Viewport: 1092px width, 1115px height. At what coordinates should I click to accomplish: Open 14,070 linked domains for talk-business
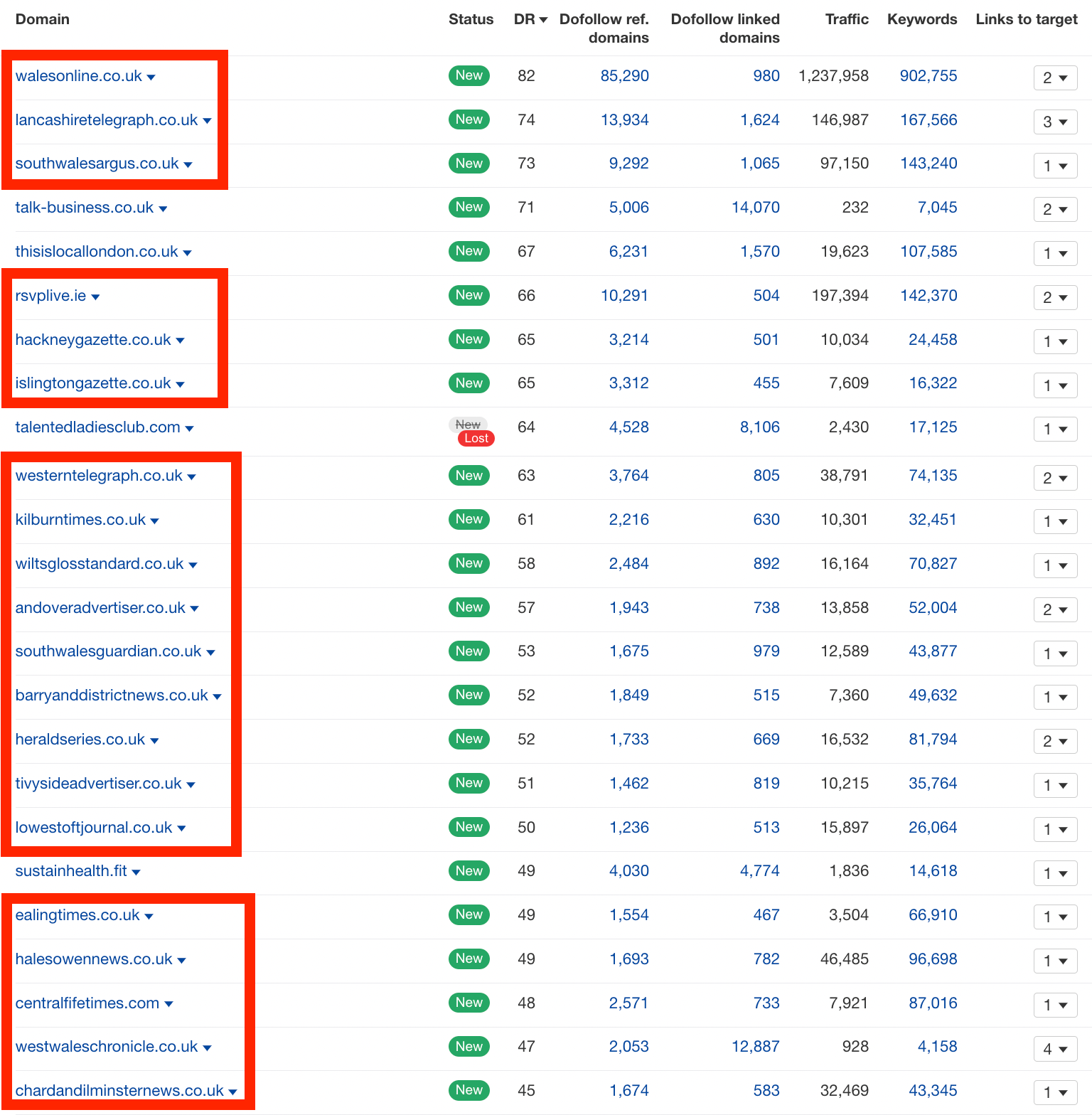pyautogui.click(x=756, y=208)
